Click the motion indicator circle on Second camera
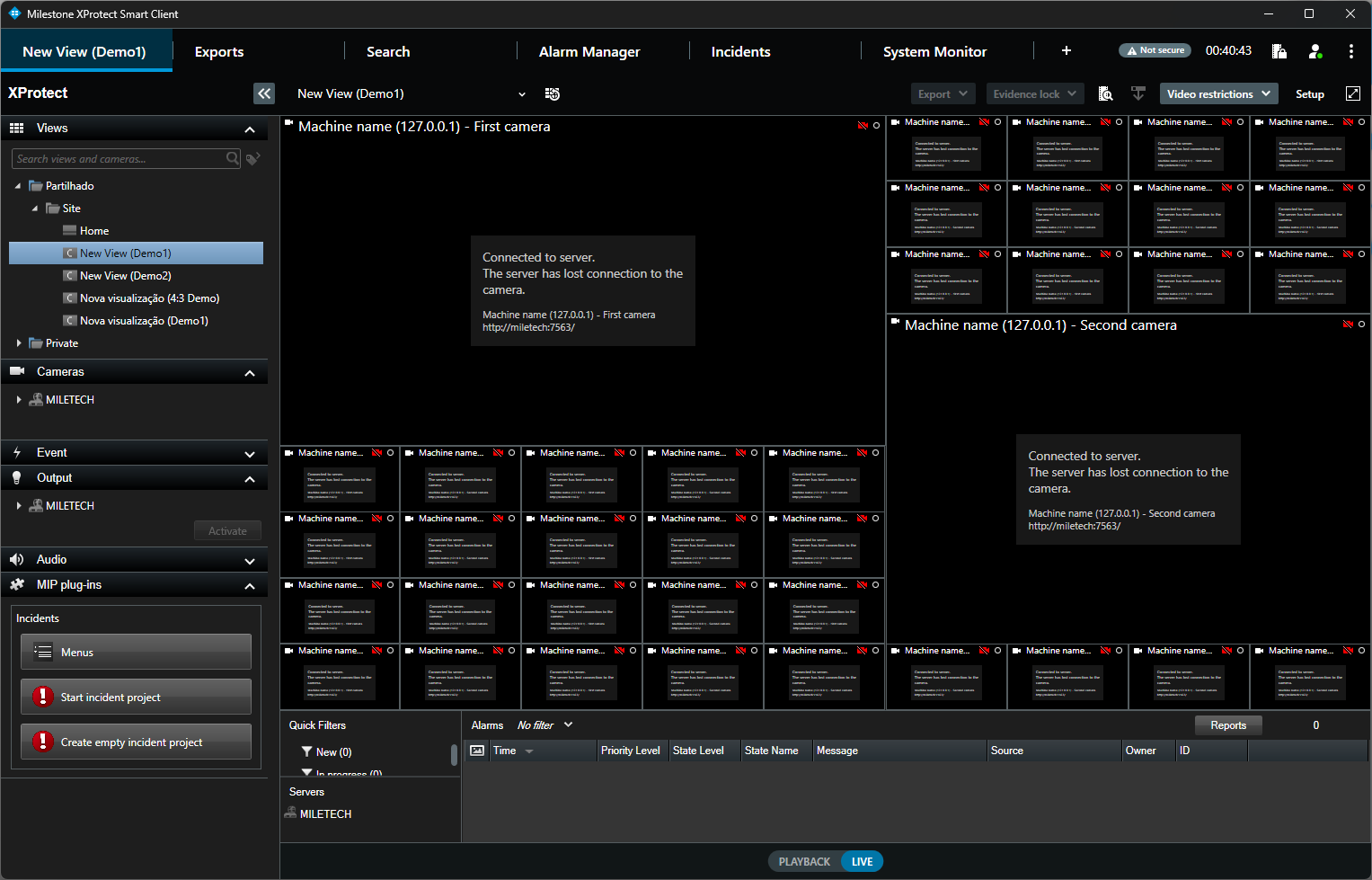This screenshot has width=1372, height=880. point(1362,324)
